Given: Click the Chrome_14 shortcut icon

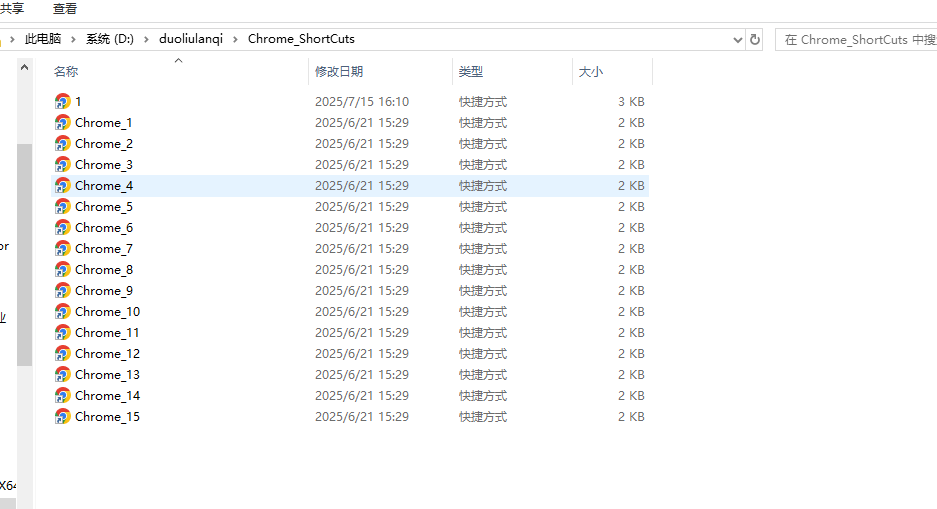Looking at the screenshot, I should (x=63, y=395).
